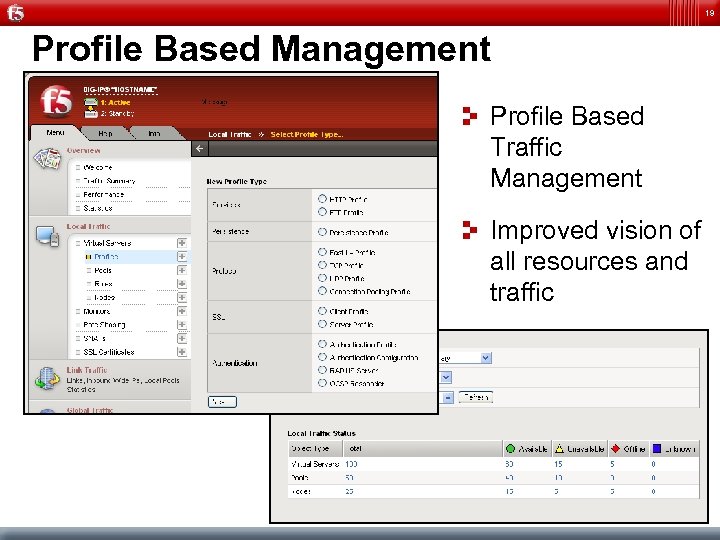
Task: Select the FTP Profile radio button
Action: point(322,212)
